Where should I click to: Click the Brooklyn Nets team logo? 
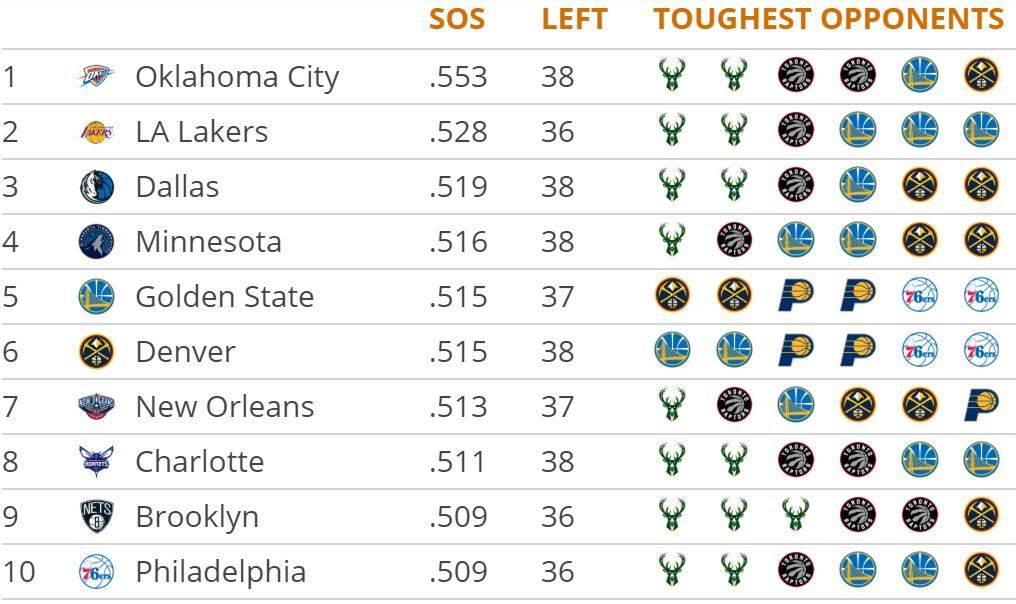[x=96, y=517]
